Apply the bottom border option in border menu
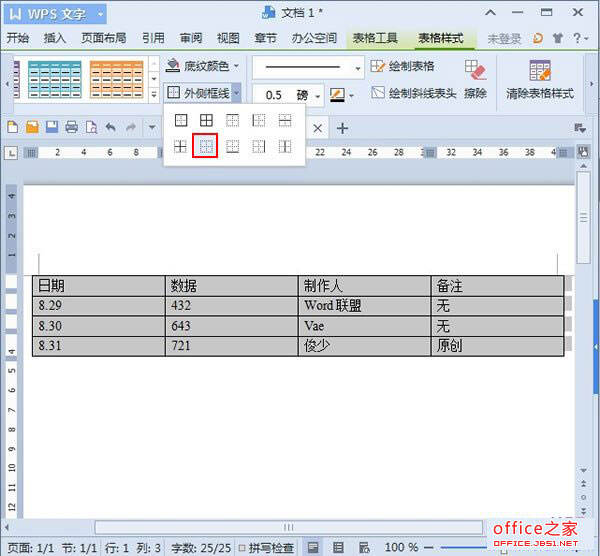This screenshot has width=600, height=556. click(233, 146)
